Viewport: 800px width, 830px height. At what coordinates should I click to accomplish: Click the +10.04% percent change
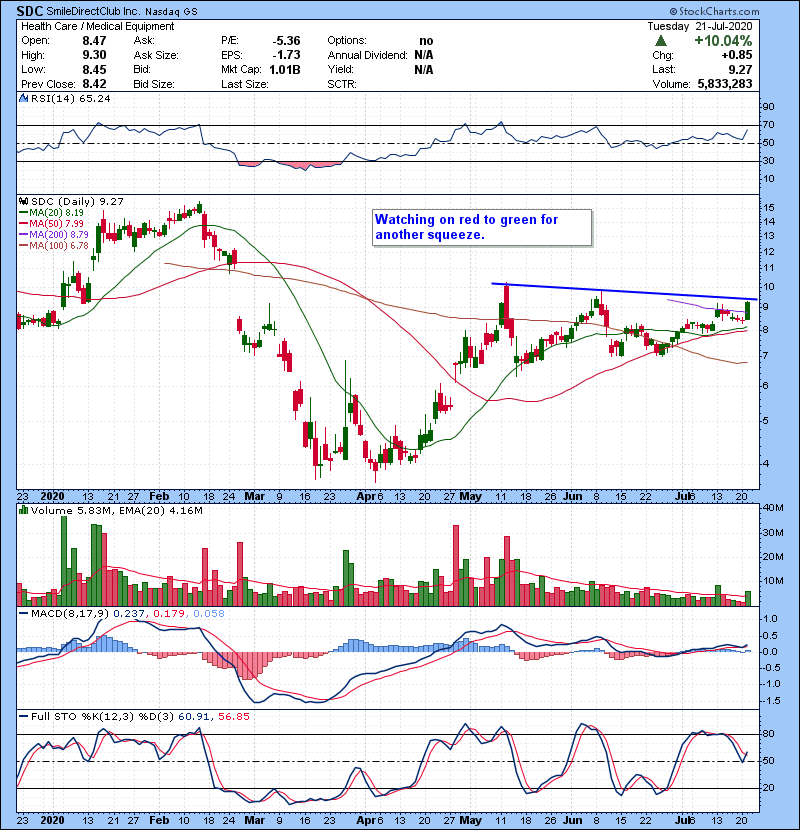point(723,41)
